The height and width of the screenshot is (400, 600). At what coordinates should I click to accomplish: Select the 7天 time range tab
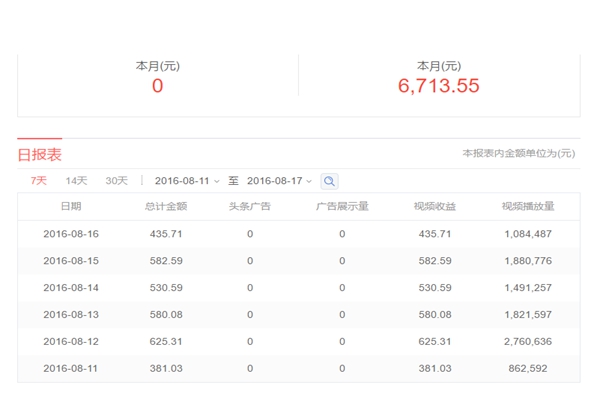coord(39,181)
